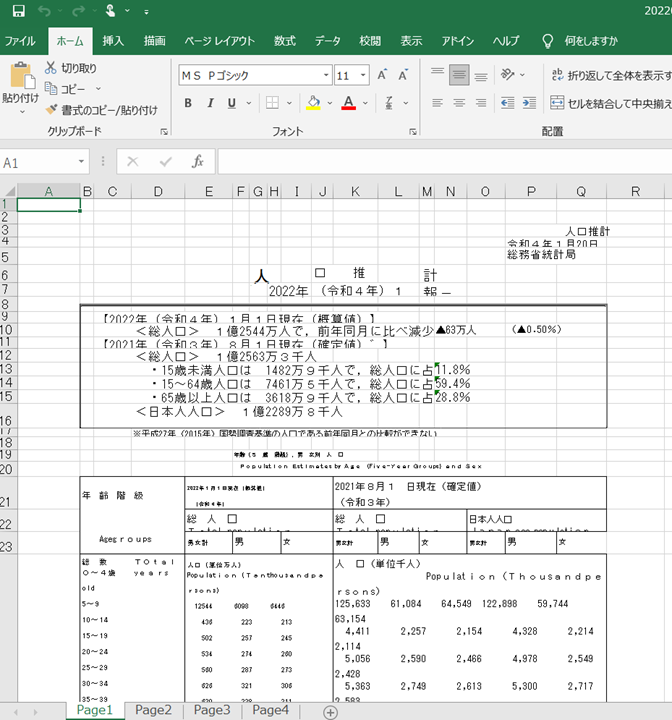Click the Name Box showing A1

pos(44,162)
